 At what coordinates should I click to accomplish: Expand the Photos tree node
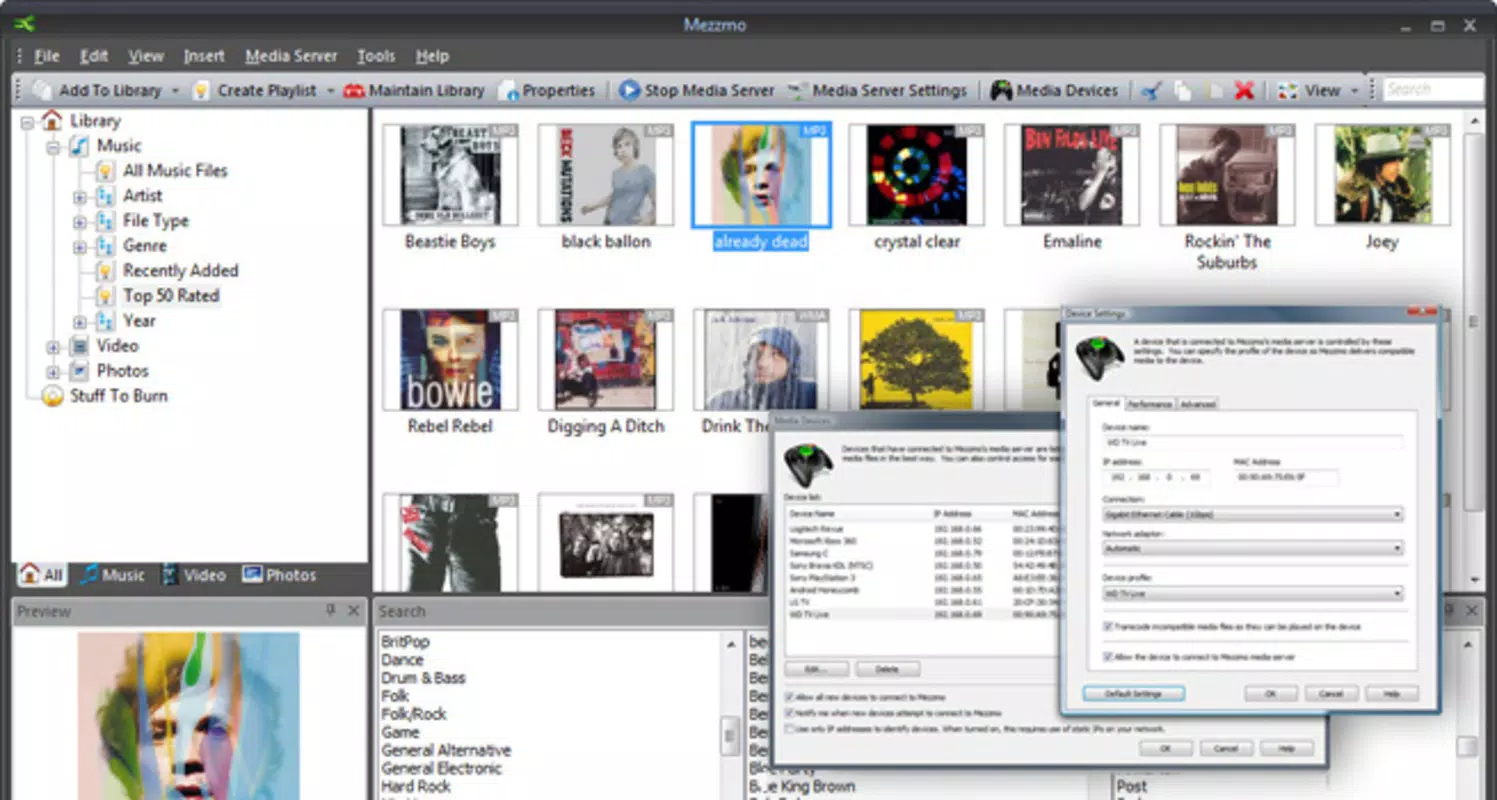pyautogui.click(x=53, y=372)
